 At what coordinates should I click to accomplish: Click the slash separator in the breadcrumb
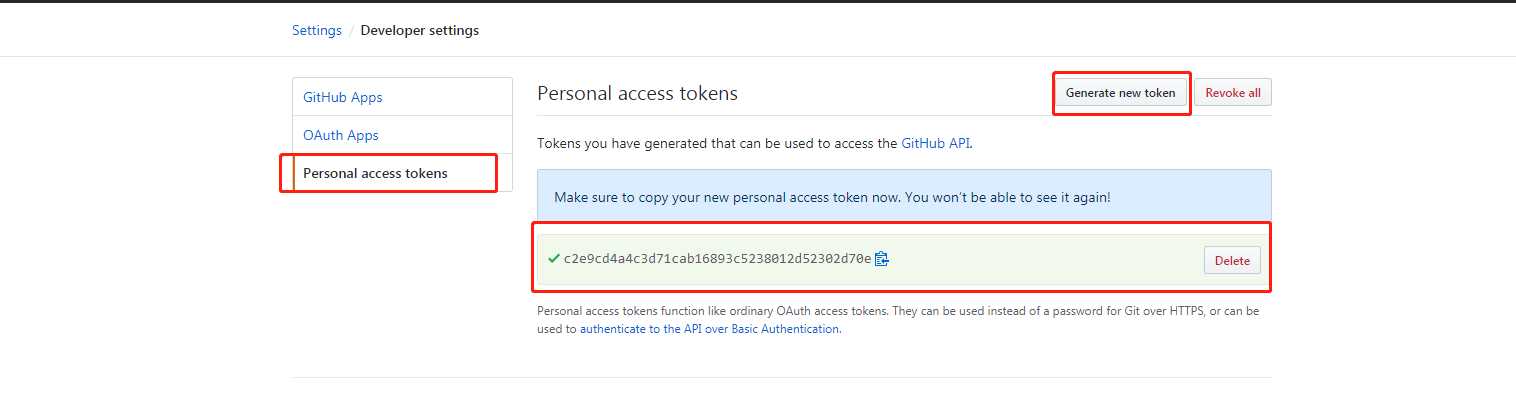tap(351, 30)
